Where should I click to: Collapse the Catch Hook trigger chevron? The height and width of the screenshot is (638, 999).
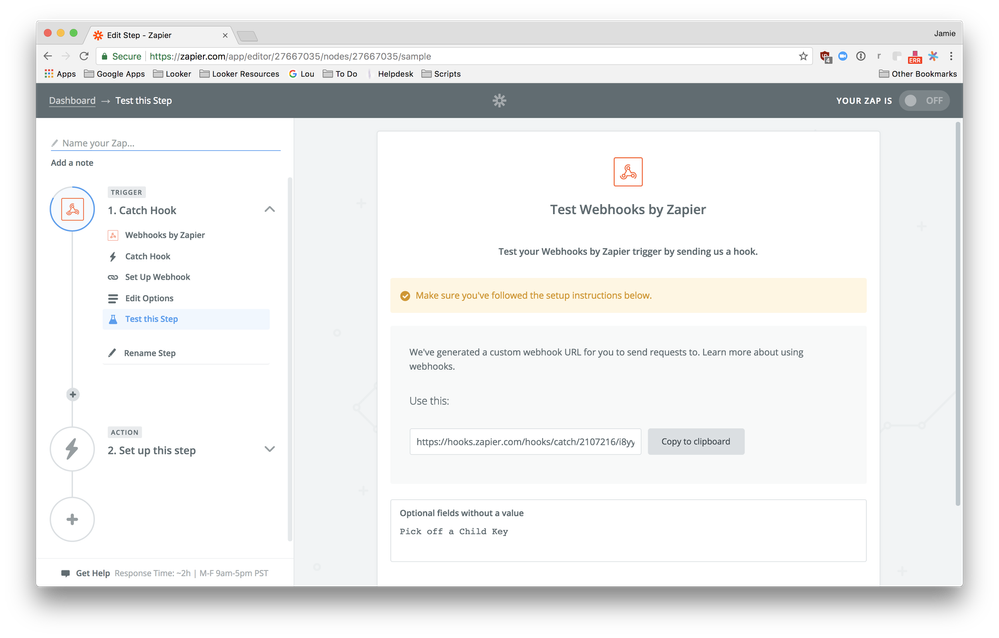270,210
